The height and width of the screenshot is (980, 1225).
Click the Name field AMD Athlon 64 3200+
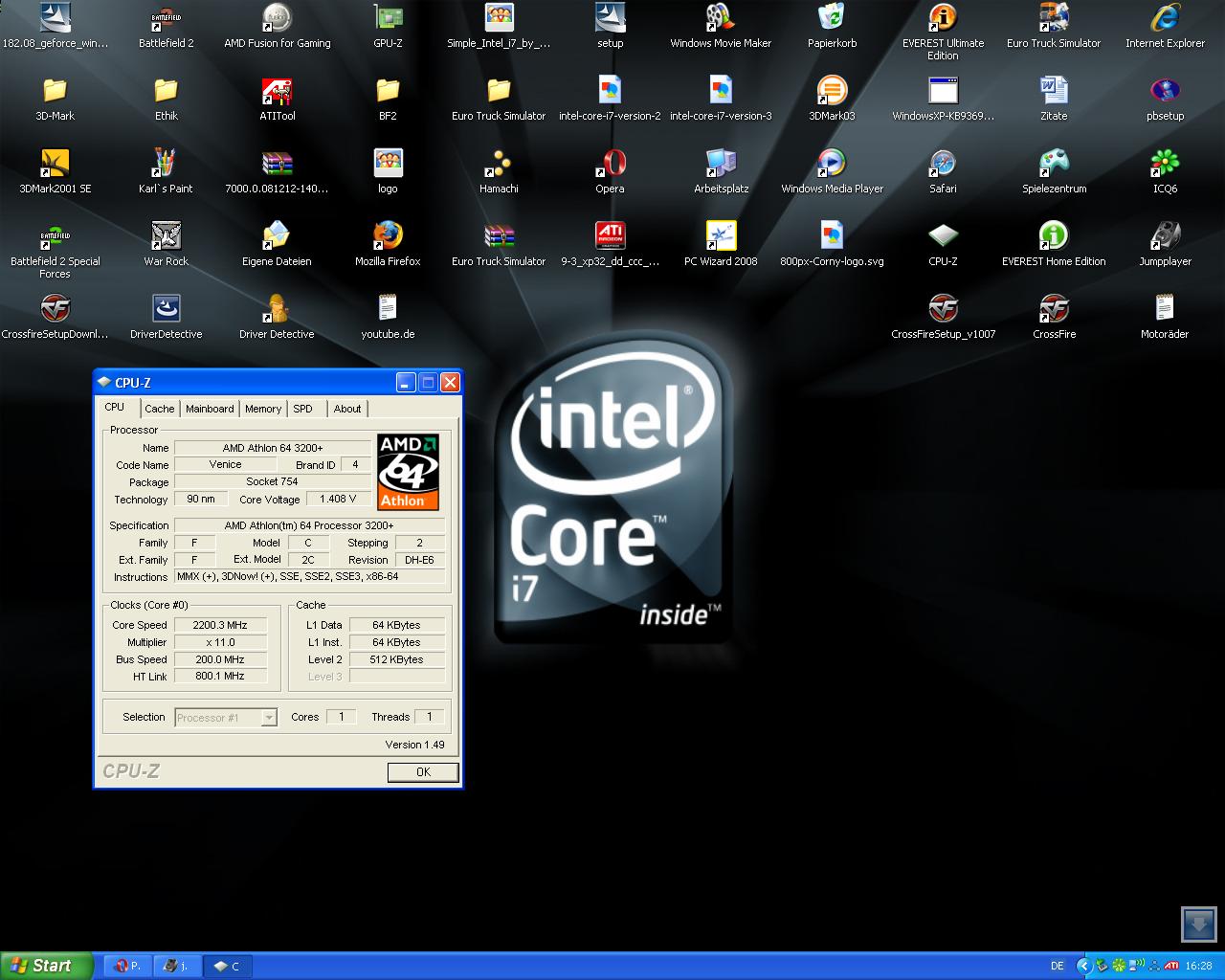tap(273, 448)
